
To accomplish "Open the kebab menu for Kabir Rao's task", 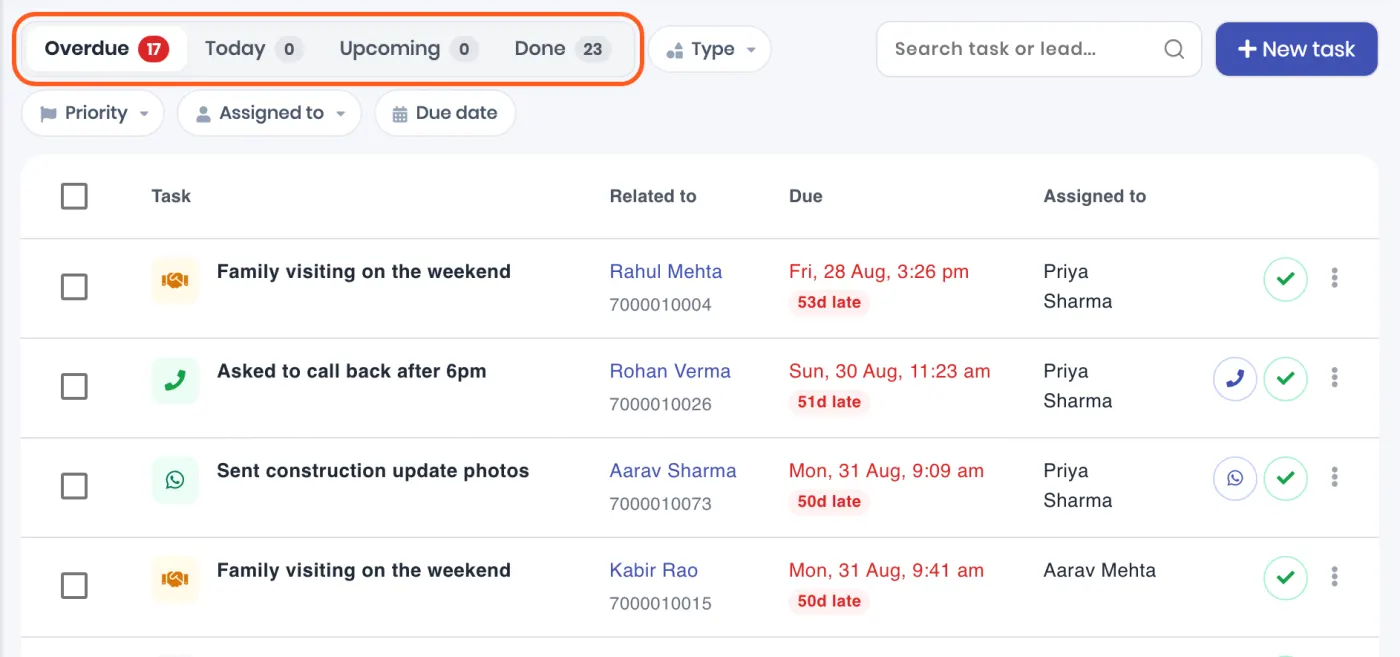I will coord(1335,577).
